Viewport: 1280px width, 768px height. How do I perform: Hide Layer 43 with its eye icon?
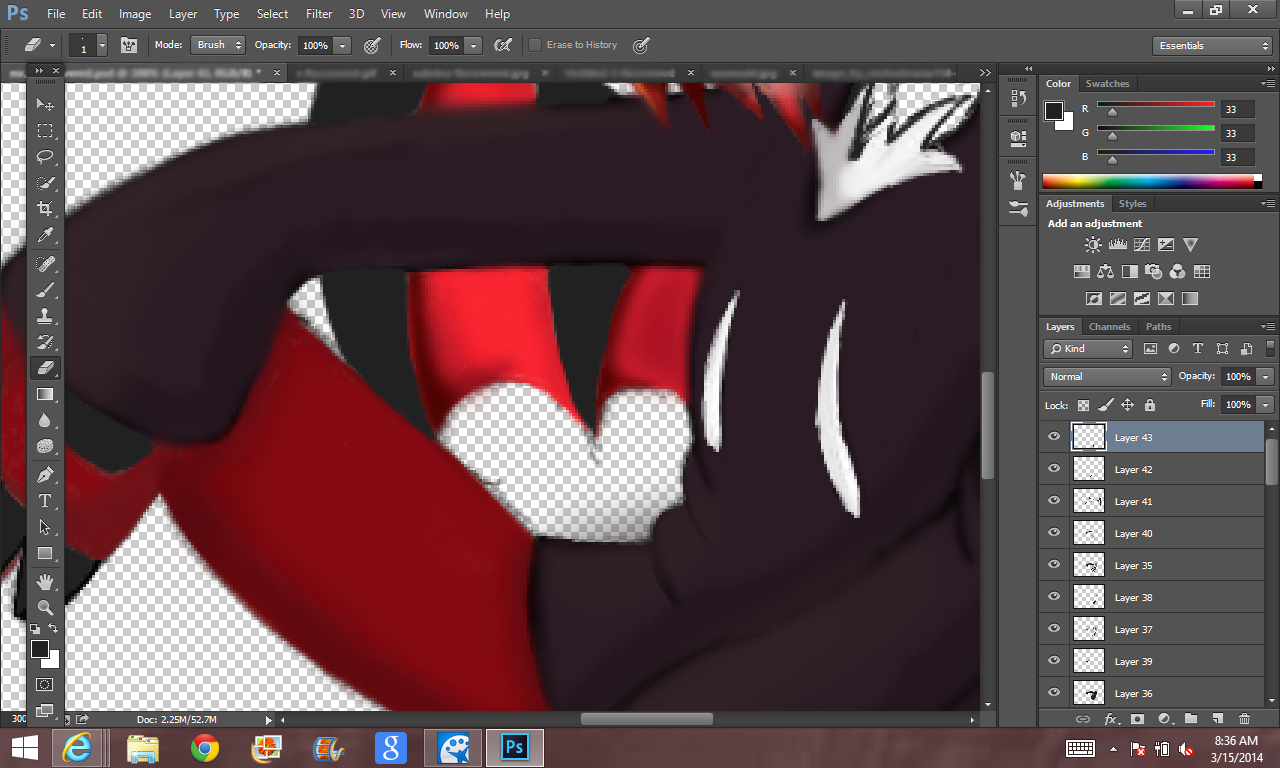(1054, 437)
